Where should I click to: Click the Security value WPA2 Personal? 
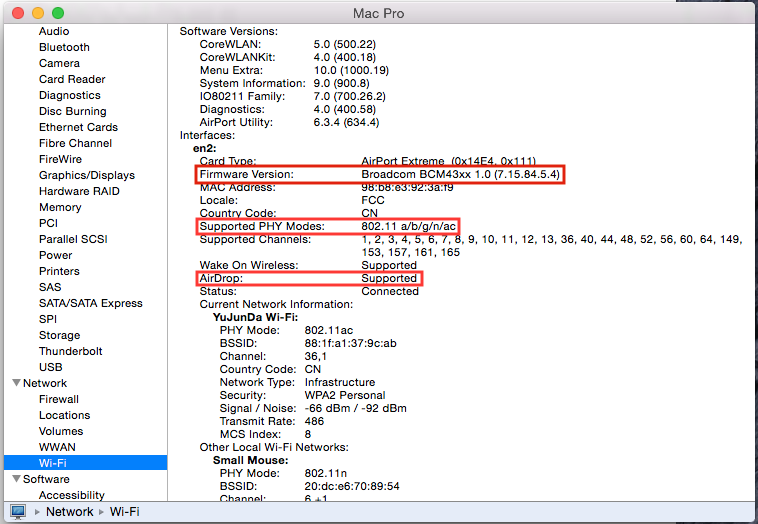(x=345, y=395)
